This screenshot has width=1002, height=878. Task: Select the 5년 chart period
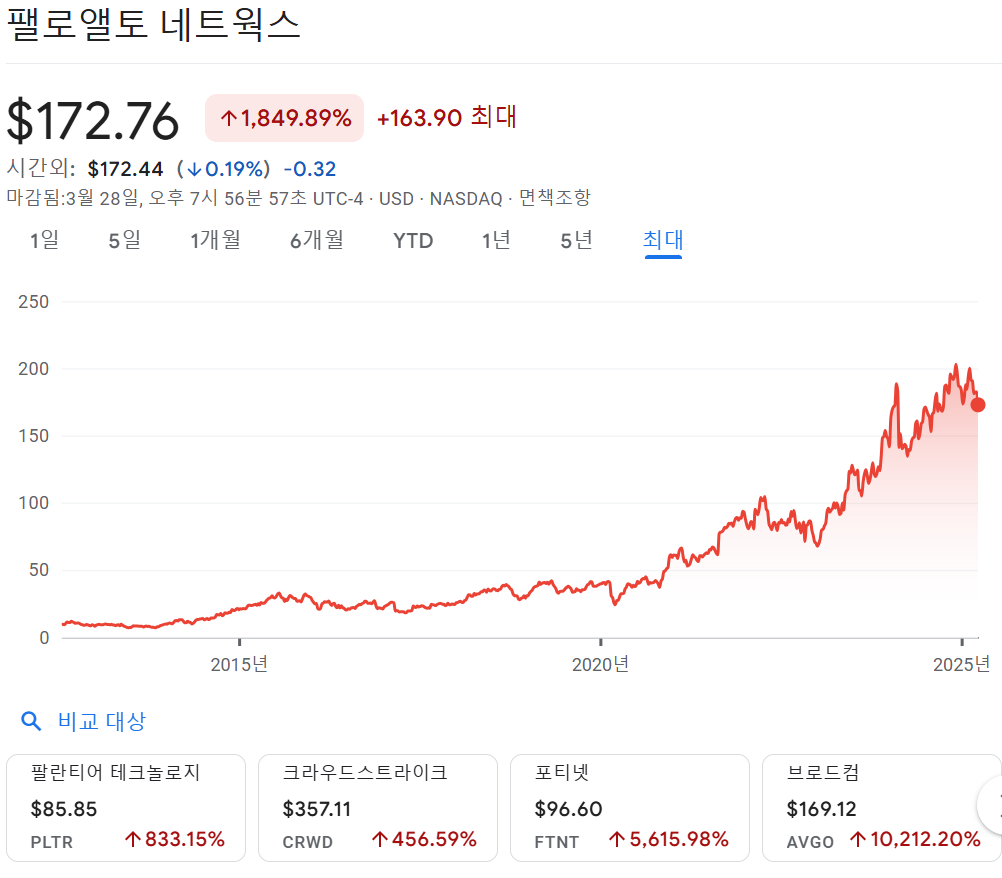point(575,240)
